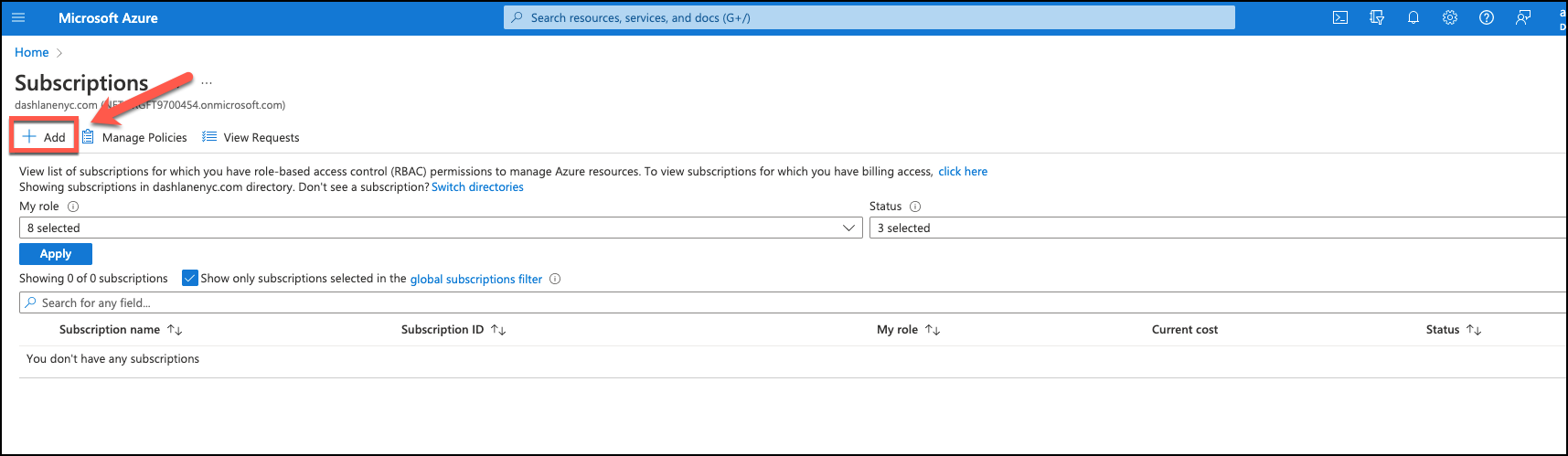Click the Add subscription button
Screen dimensions: 1568x456
click(x=44, y=137)
